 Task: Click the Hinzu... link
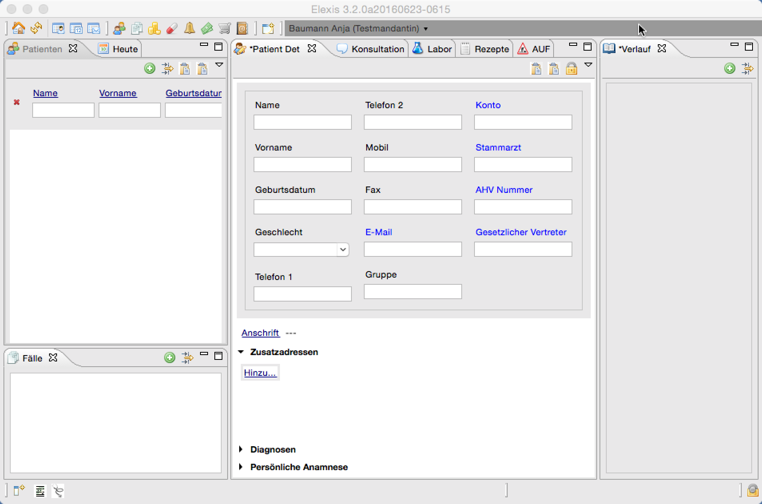260,373
